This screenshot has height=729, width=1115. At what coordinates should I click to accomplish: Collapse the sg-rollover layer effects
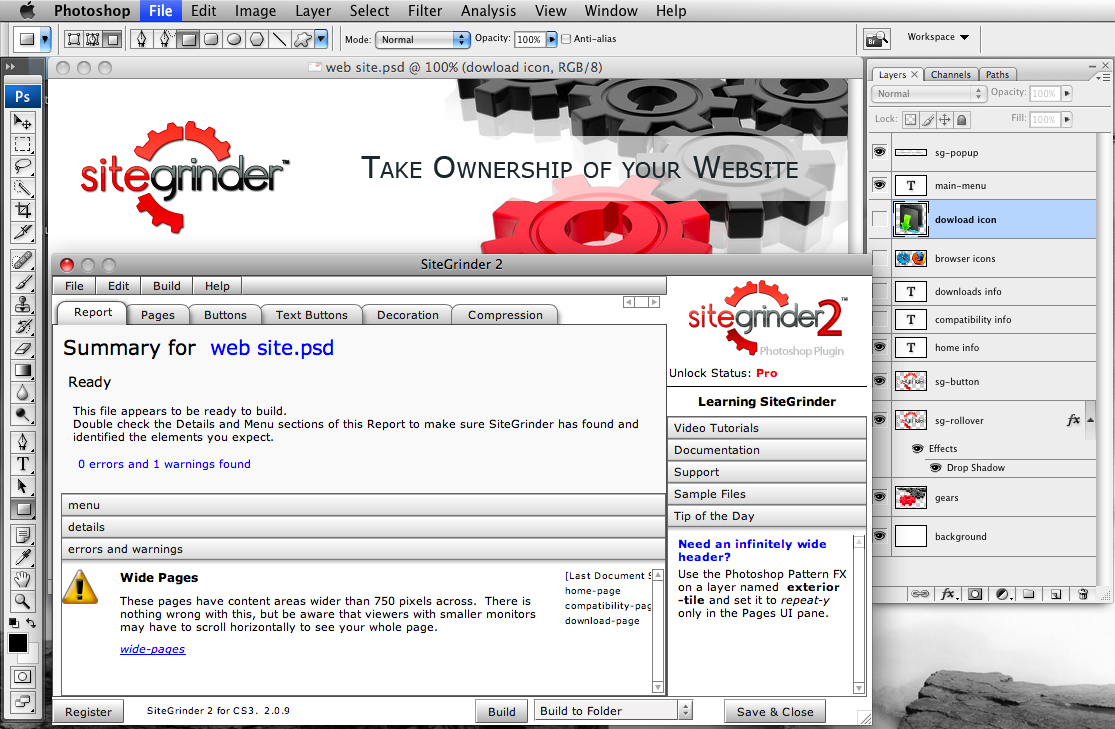pos(1091,420)
